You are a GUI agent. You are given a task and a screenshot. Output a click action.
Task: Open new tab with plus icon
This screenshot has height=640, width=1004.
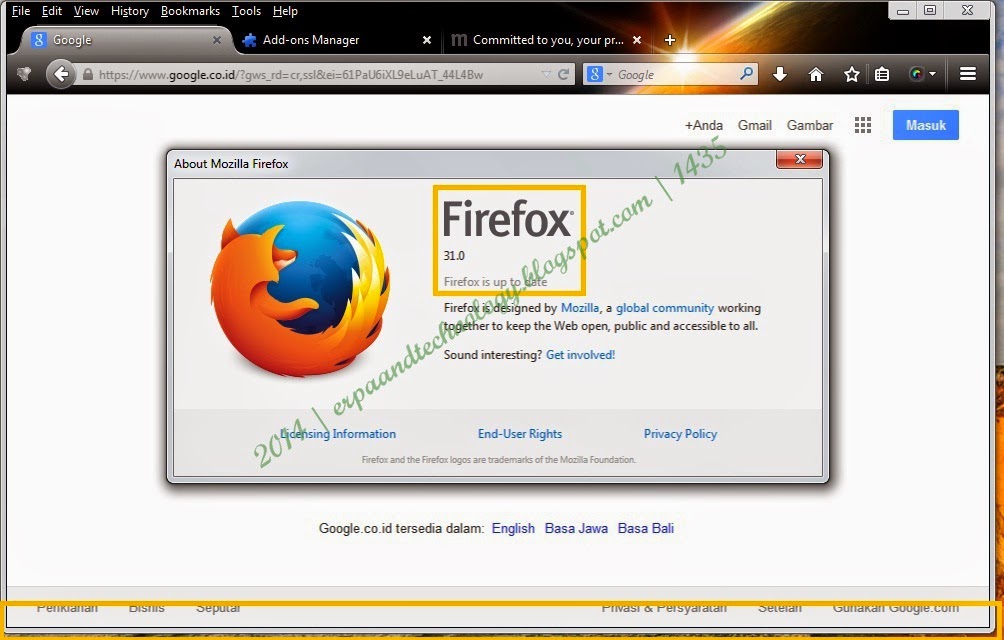pos(670,40)
